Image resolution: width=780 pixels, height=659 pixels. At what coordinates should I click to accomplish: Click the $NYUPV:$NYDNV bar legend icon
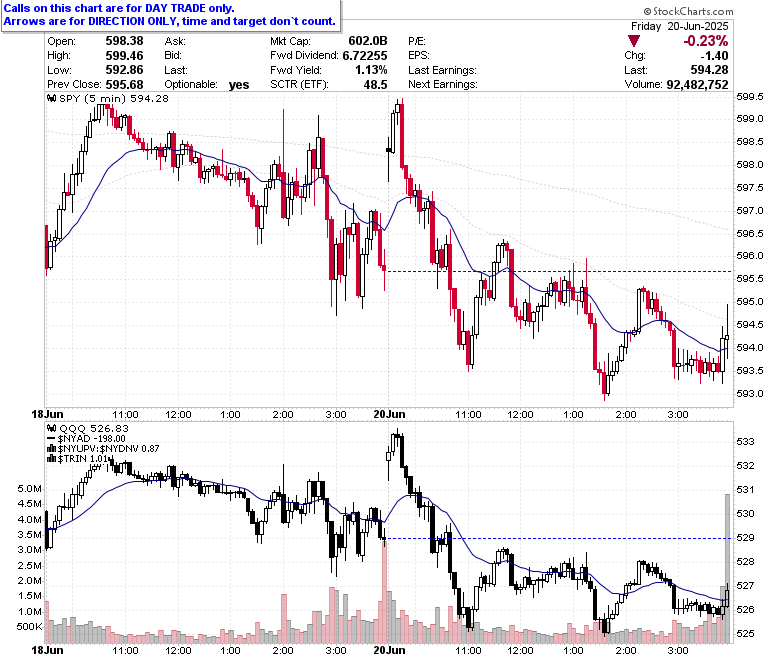(51, 449)
